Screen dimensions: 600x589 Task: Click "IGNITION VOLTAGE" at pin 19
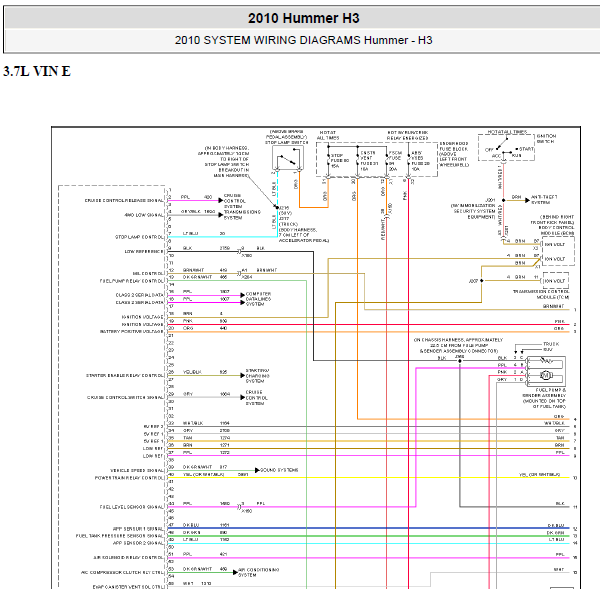[142, 324]
